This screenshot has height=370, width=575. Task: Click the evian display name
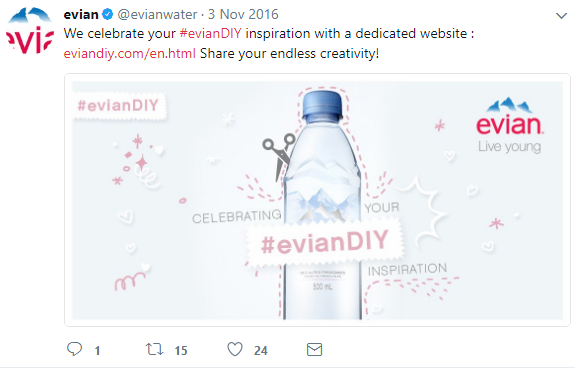point(81,14)
